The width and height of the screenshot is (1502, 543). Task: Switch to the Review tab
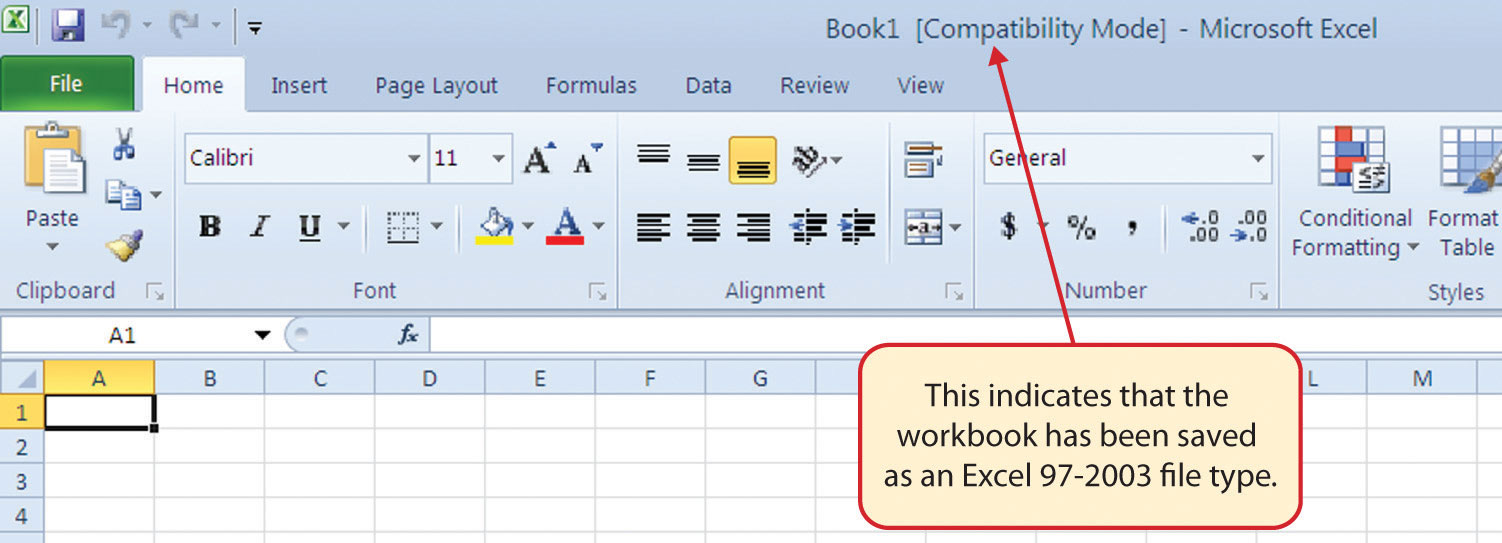click(814, 86)
